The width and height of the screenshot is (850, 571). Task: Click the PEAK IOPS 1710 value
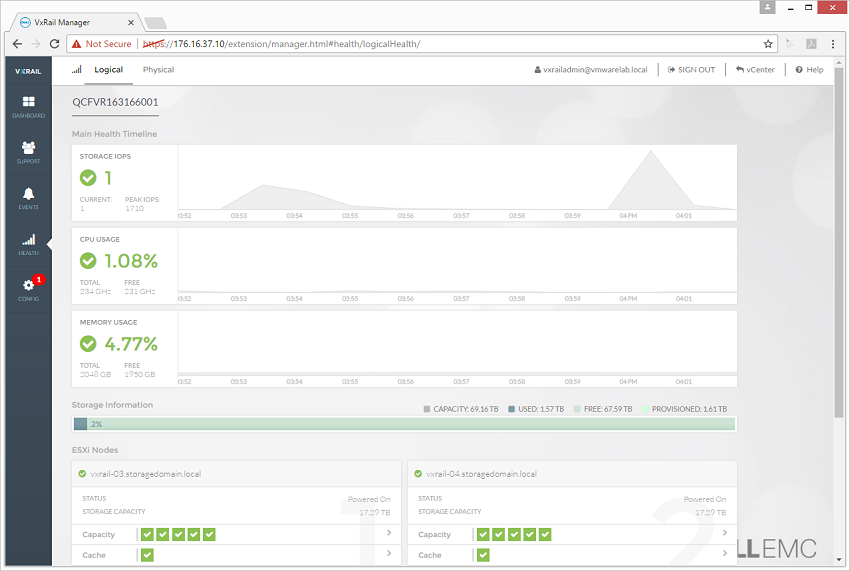point(134,209)
